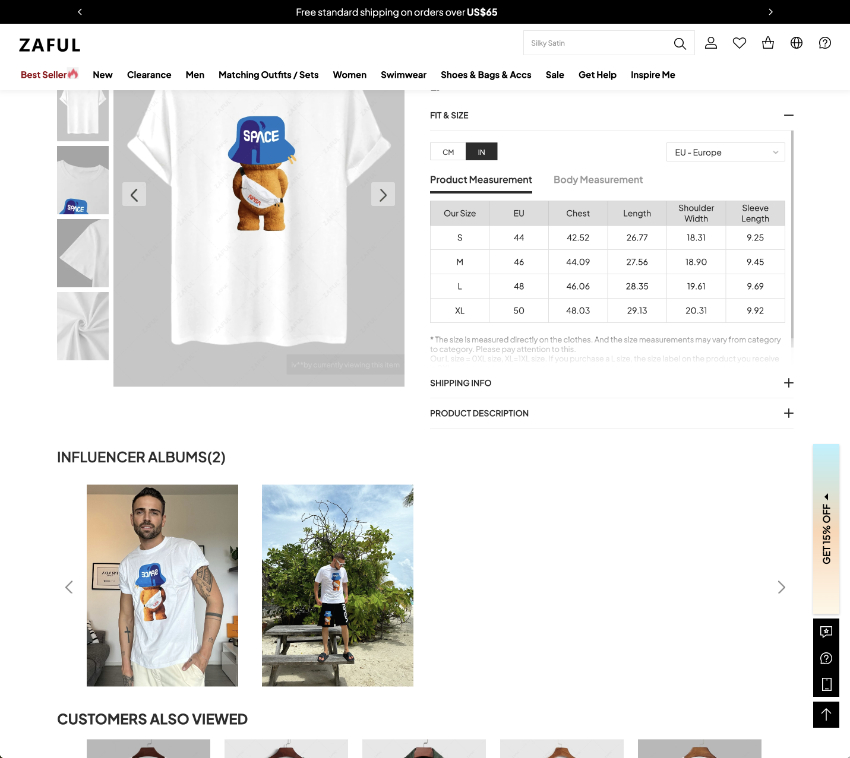Go to next product image
This screenshot has height=758, width=850.
[x=383, y=194]
